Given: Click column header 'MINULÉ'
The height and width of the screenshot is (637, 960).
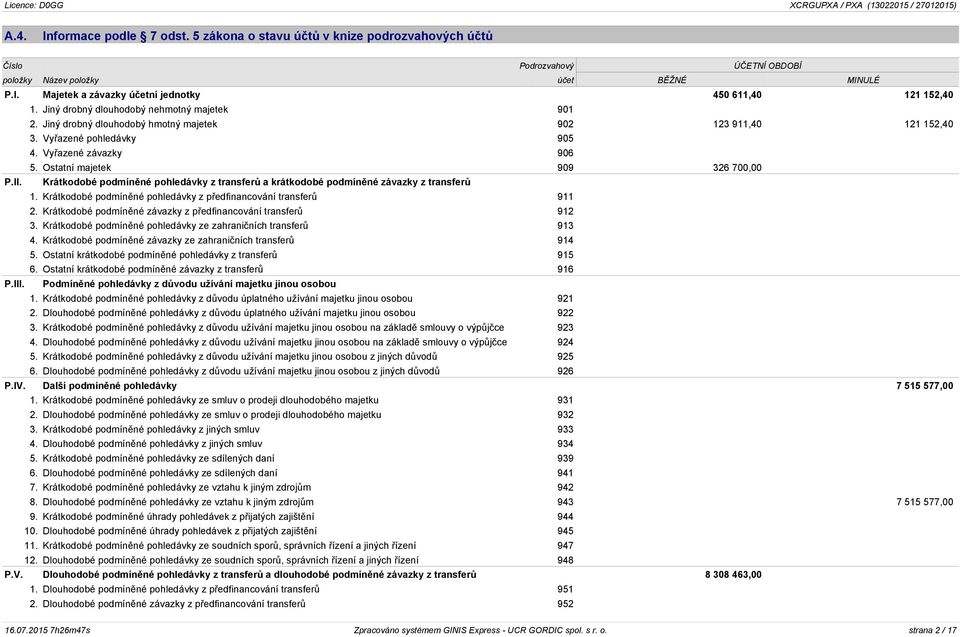Looking at the screenshot, I should coord(863,80).
